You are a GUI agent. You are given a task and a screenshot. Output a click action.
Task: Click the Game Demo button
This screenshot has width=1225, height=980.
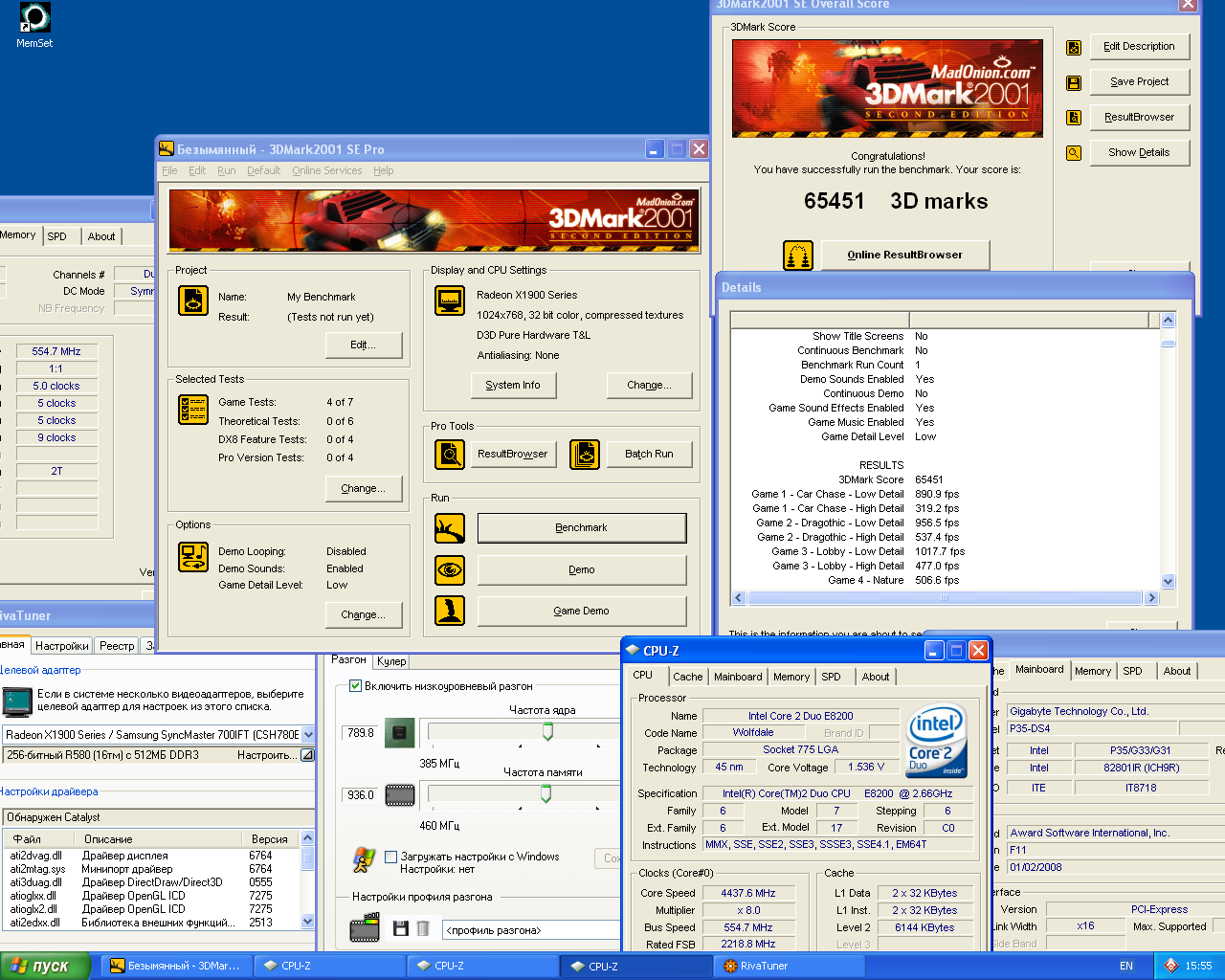point(582,611)
